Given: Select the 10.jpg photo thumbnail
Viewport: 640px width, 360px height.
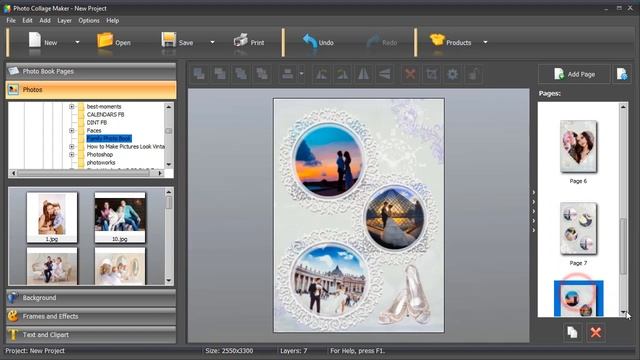Looking at the screenshot, I should pyautogui.click(x=120, y=218).
